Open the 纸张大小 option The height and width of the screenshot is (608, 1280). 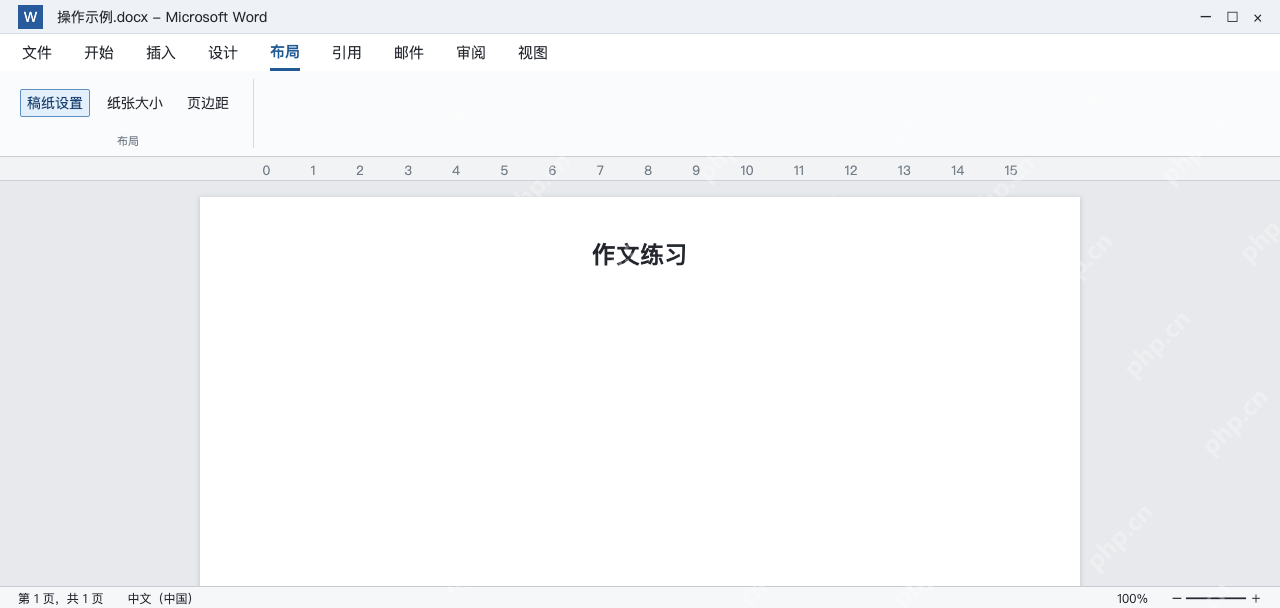(x=135, y=103)
